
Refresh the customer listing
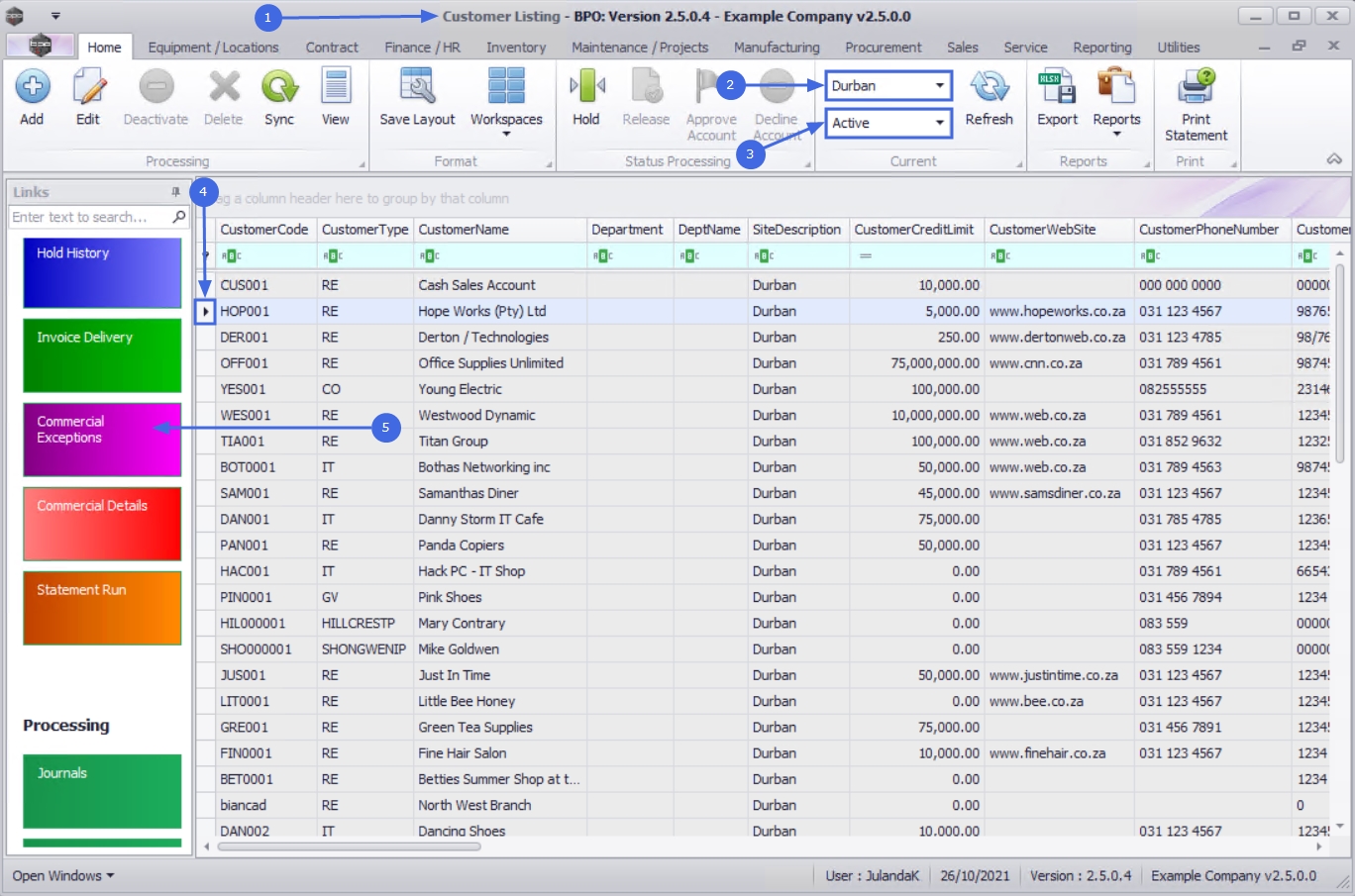(x=989, y=98)
